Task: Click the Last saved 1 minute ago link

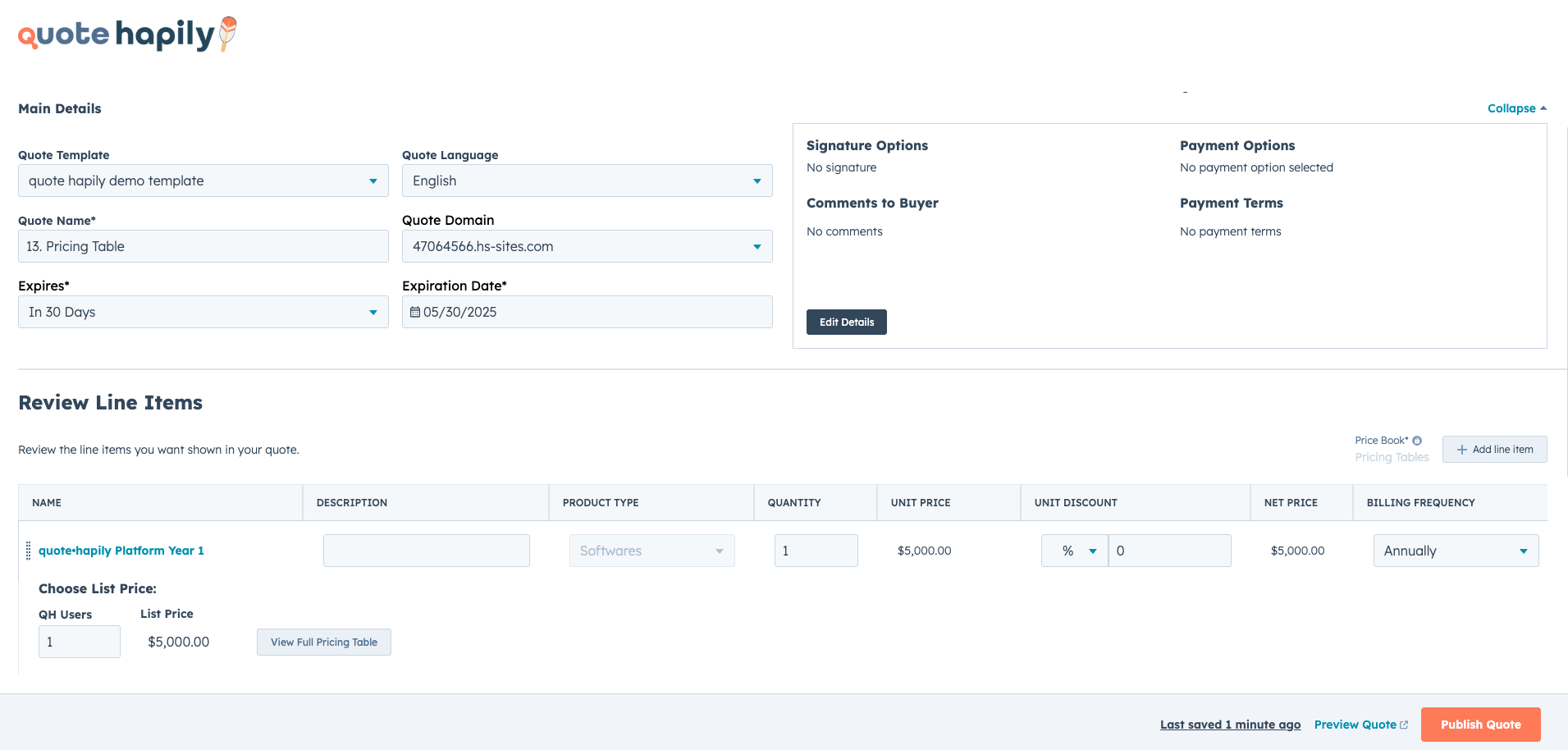Action: (1230, 725)
